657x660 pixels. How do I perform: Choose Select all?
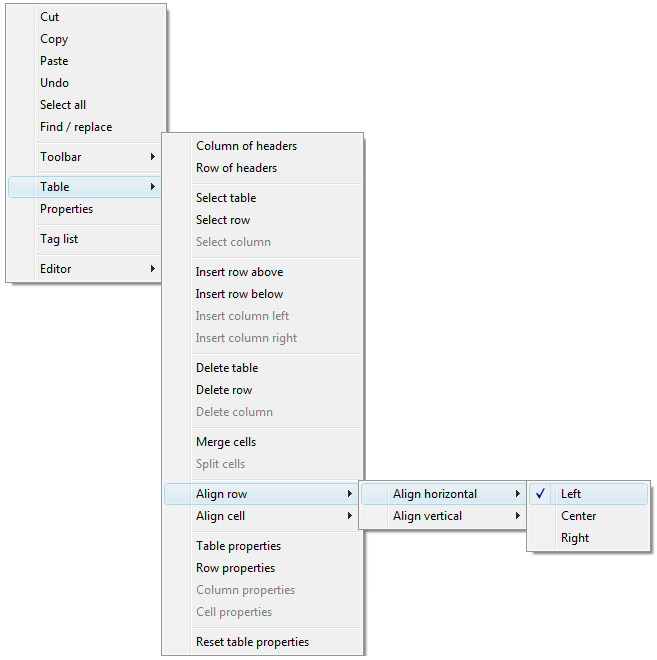pyautogui.click(x=85, y=105)
